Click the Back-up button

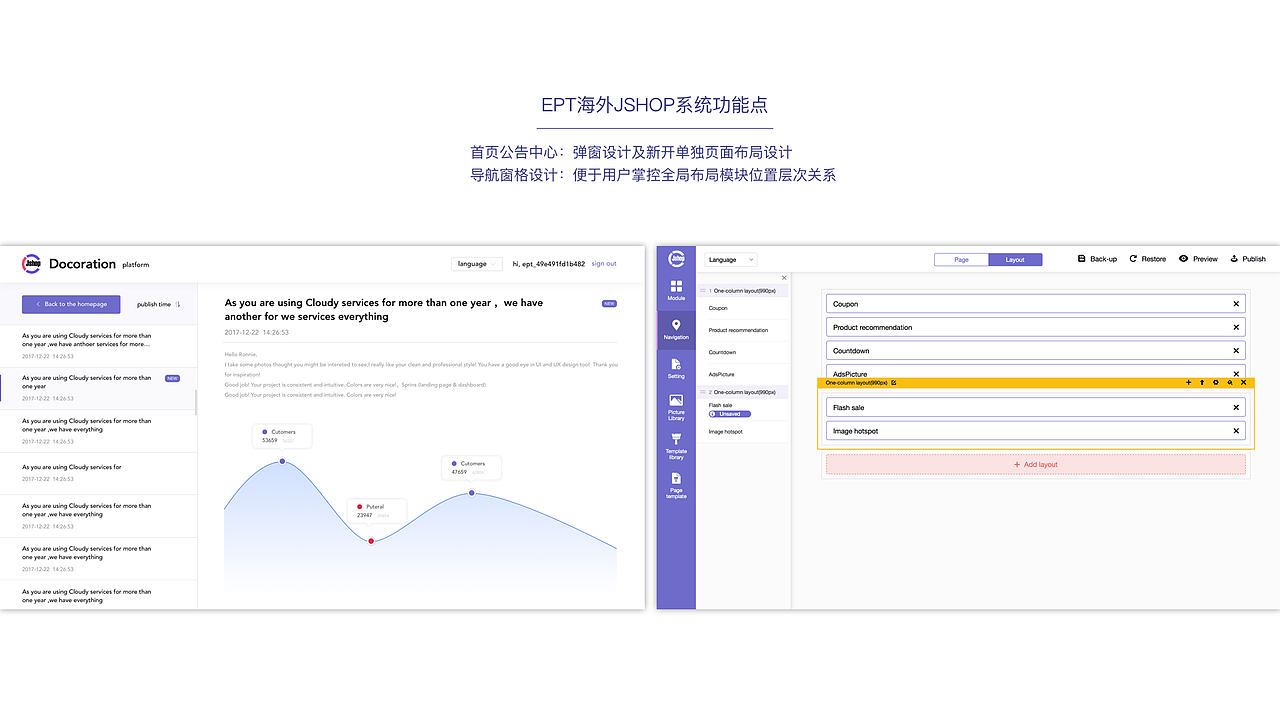[x=1097, y=259]
